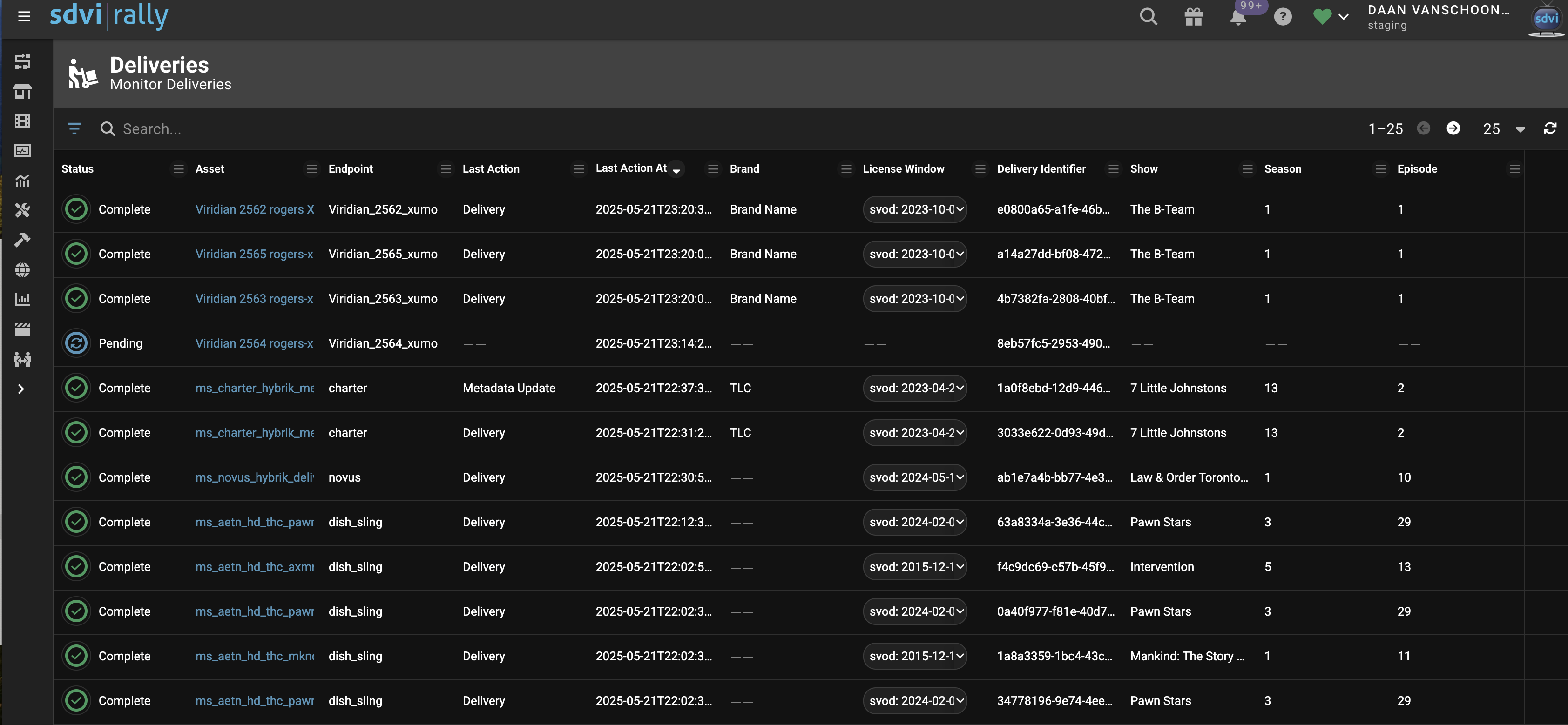Click the hammer tool sidebar icon
1568x725 pixels.
click(x=22, y=240)
